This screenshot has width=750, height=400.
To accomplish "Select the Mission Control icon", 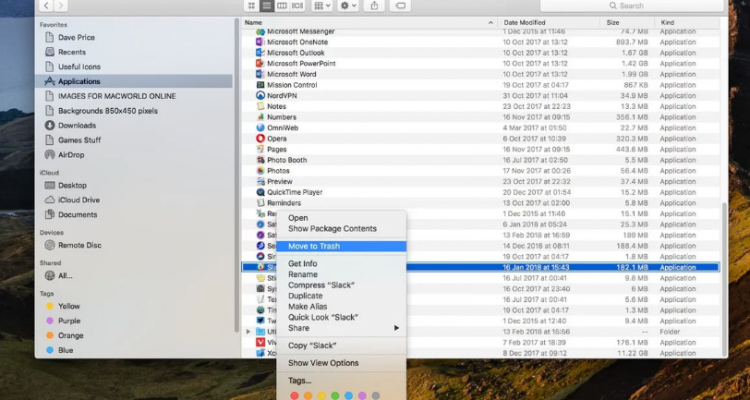I will pos(260,85).
